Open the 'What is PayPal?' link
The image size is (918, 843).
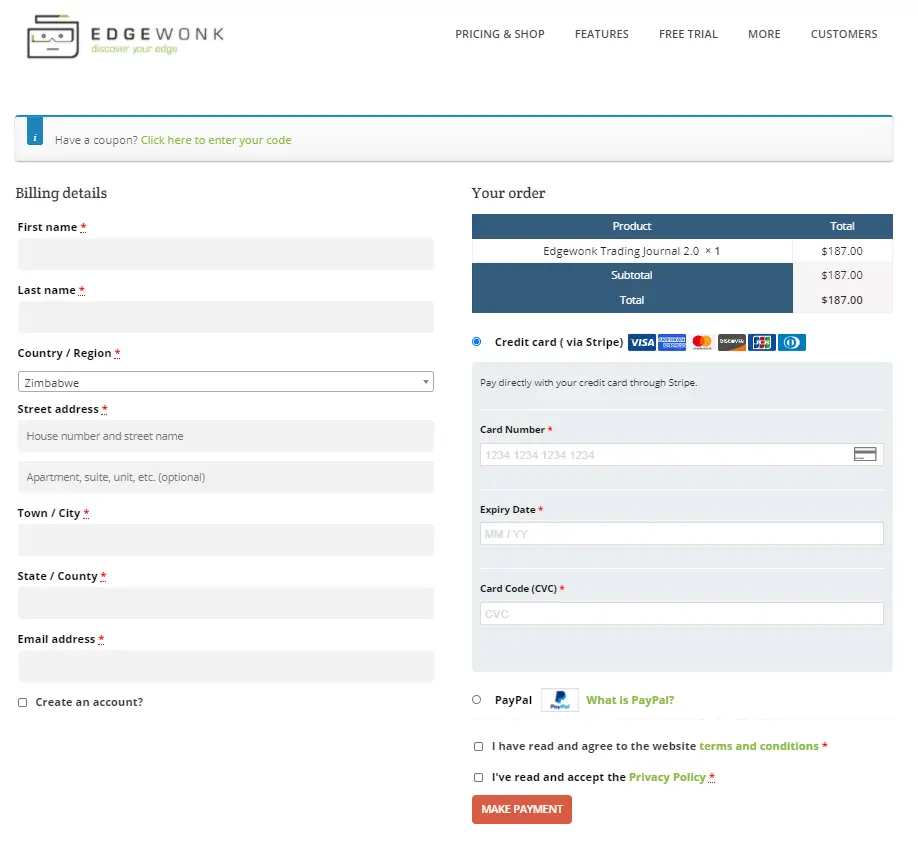tap(630, 700)
